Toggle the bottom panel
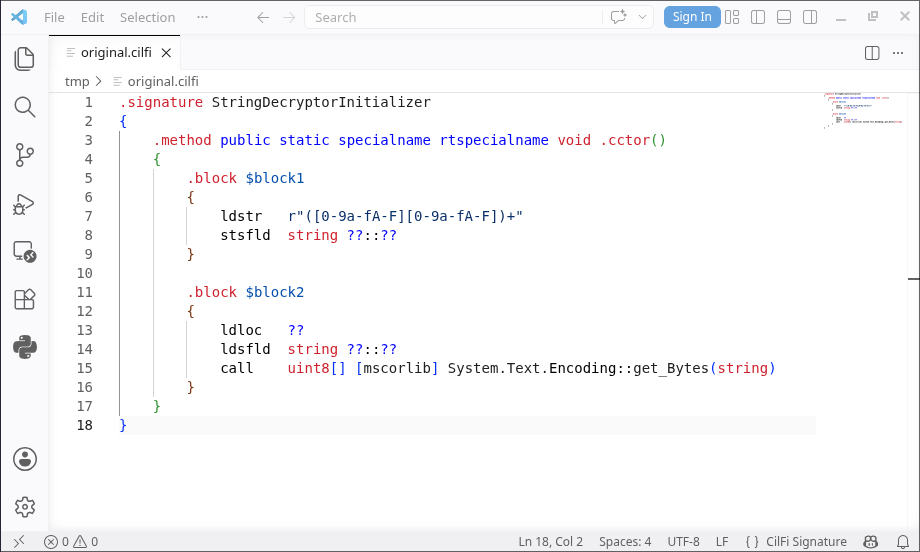The width and height of the screenshot is (920, 552). (x=784, y=17)
